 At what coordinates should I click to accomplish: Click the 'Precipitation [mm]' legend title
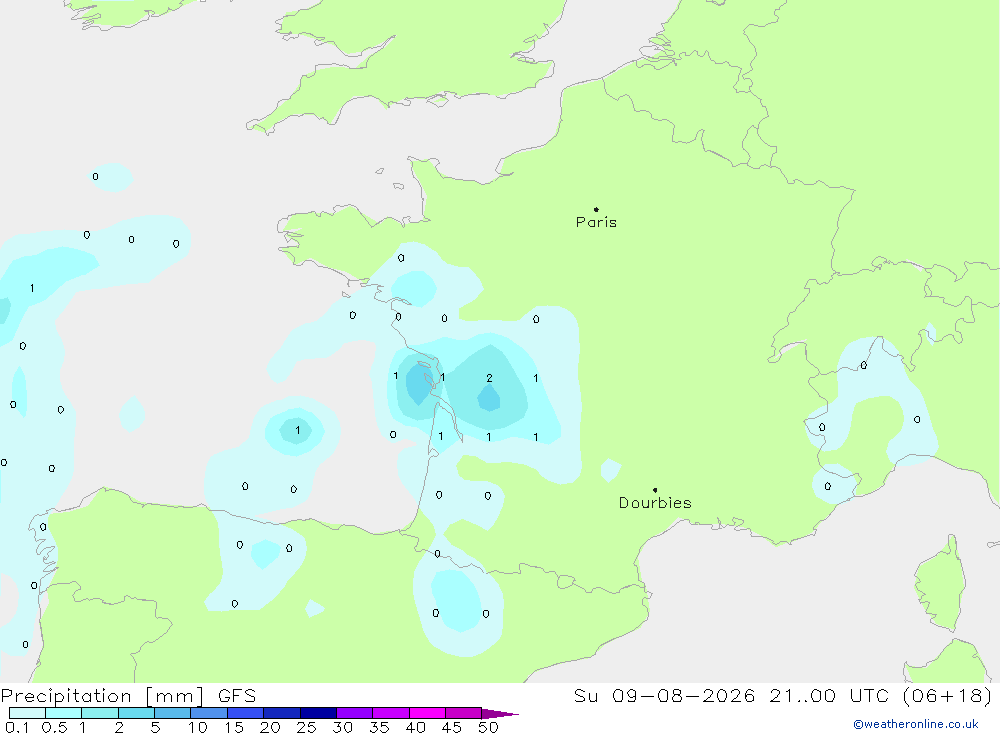coord(102,695)
